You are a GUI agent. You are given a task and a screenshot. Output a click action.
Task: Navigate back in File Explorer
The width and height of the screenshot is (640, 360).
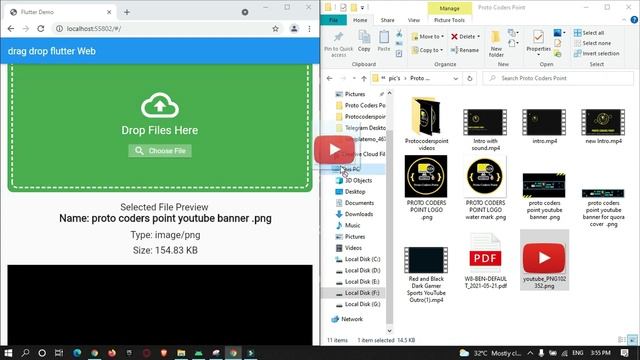(330, 78)
